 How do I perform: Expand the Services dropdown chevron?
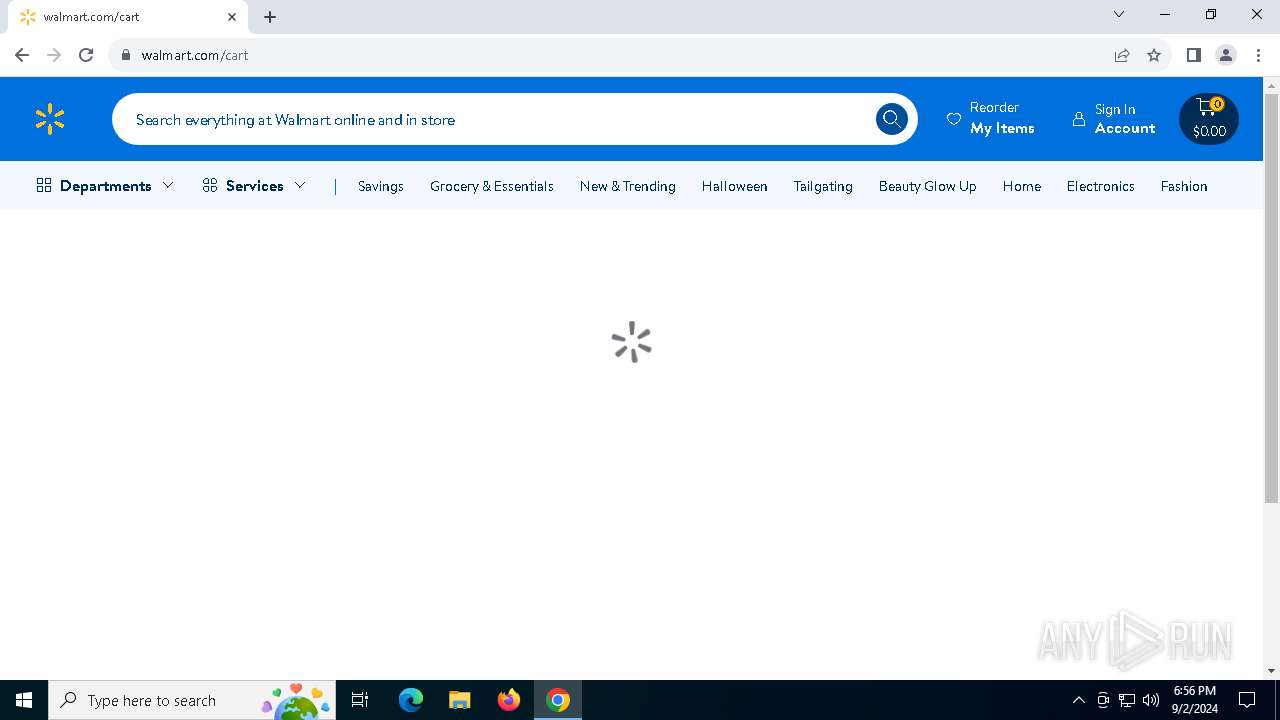(300, 185)
